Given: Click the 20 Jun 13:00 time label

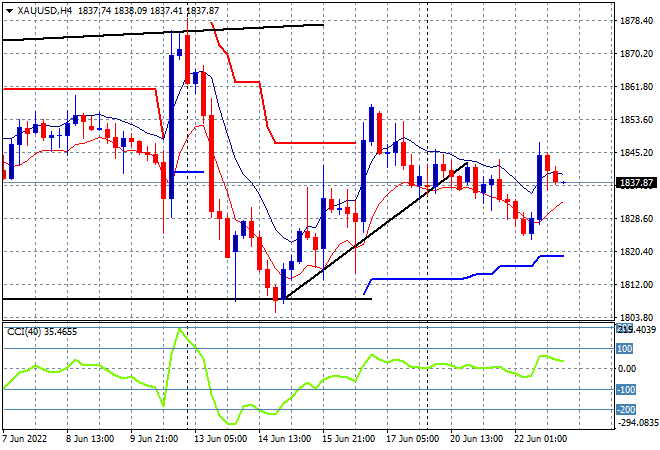Looking at the screenshot, I should 476,439.
